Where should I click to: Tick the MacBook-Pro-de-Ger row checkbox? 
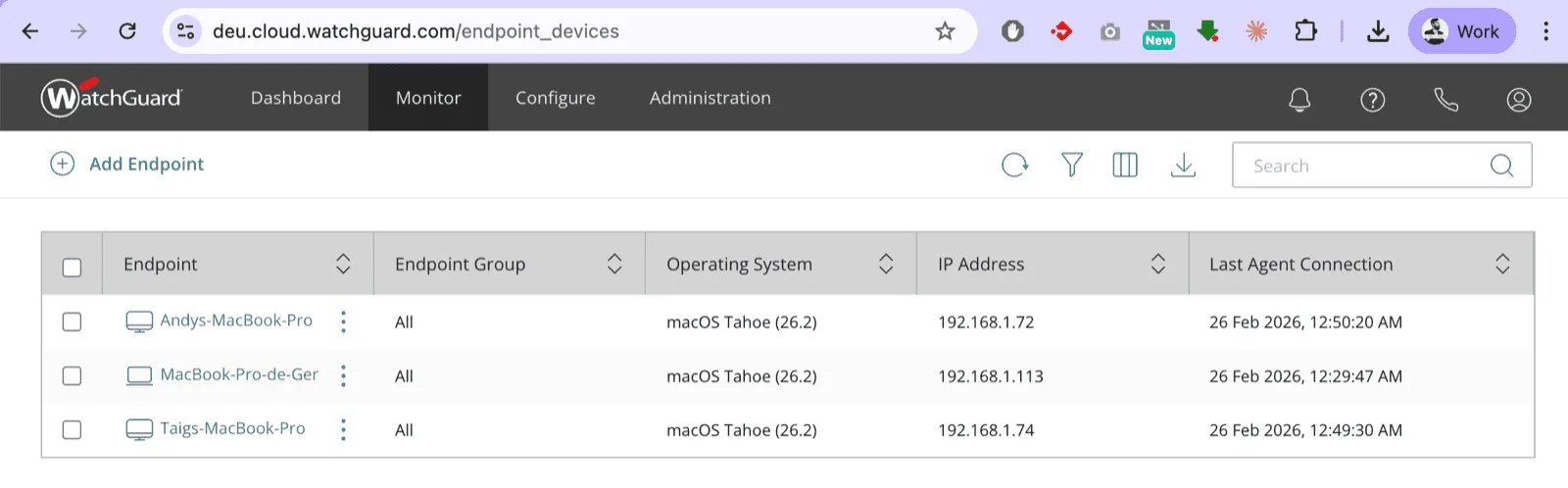72,375
